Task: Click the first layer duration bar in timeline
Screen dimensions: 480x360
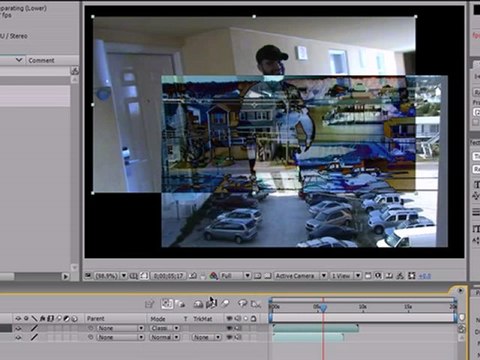Action: pos(316,328)
